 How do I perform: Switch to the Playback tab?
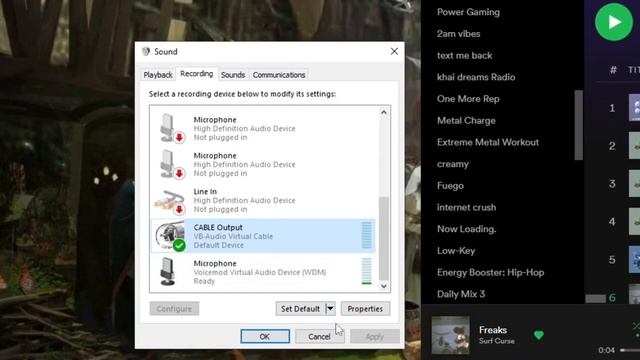point(158,75)
